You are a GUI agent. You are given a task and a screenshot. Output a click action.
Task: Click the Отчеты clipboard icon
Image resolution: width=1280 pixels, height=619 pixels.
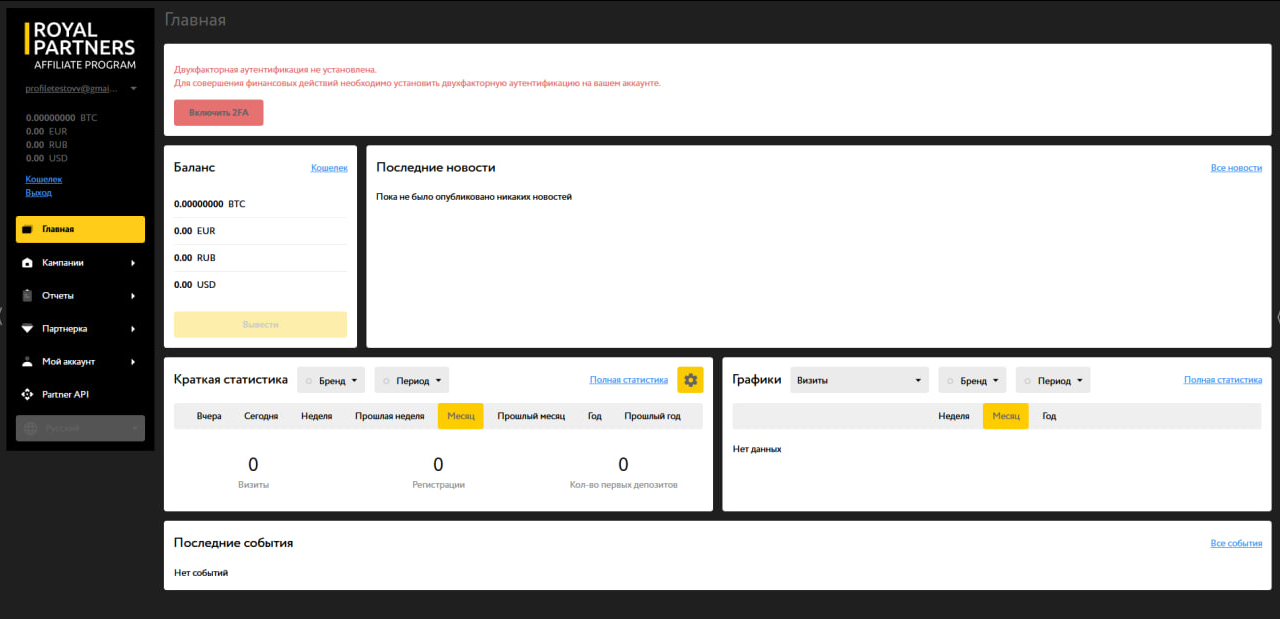coord(28,296)
